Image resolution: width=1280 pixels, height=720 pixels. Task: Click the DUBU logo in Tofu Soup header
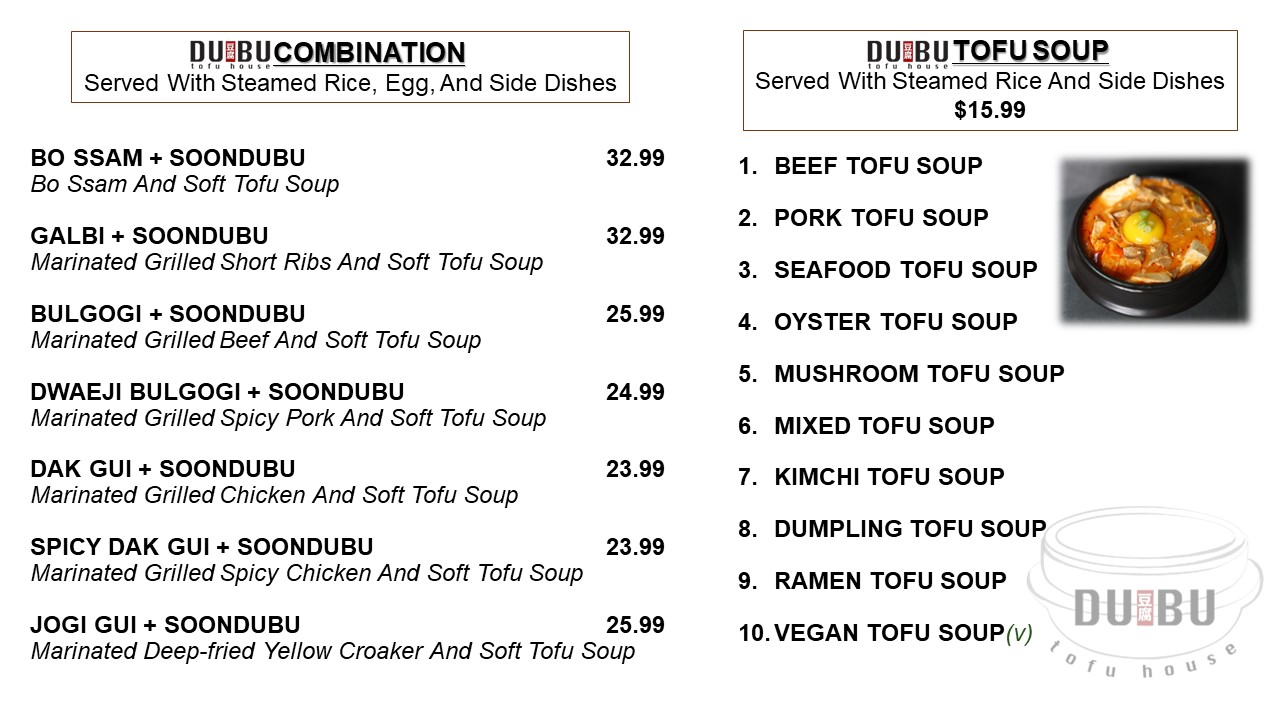coord(907,52)
